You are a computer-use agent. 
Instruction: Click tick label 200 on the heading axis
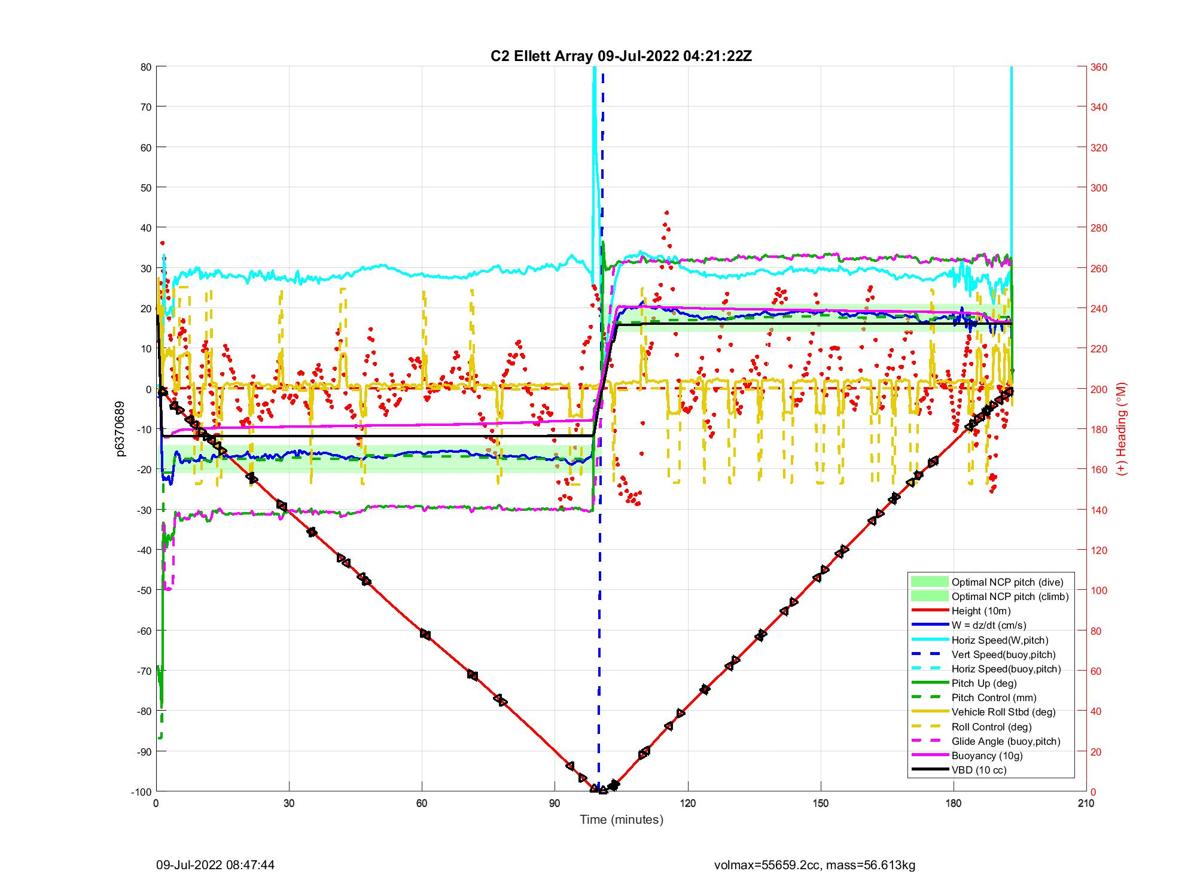coord(1099,389)
